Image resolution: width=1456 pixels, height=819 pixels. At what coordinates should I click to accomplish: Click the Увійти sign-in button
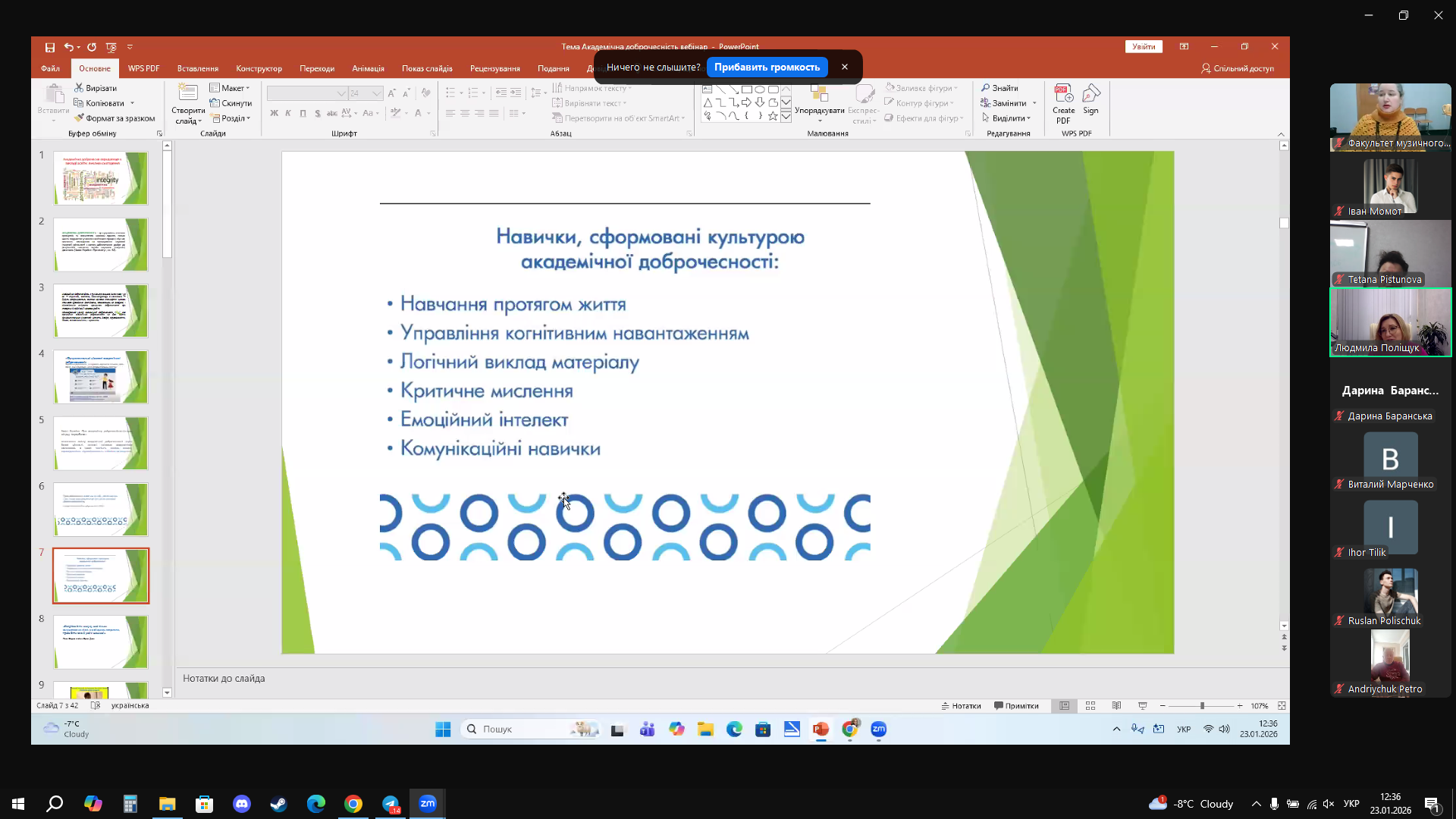coord(1144,47)
